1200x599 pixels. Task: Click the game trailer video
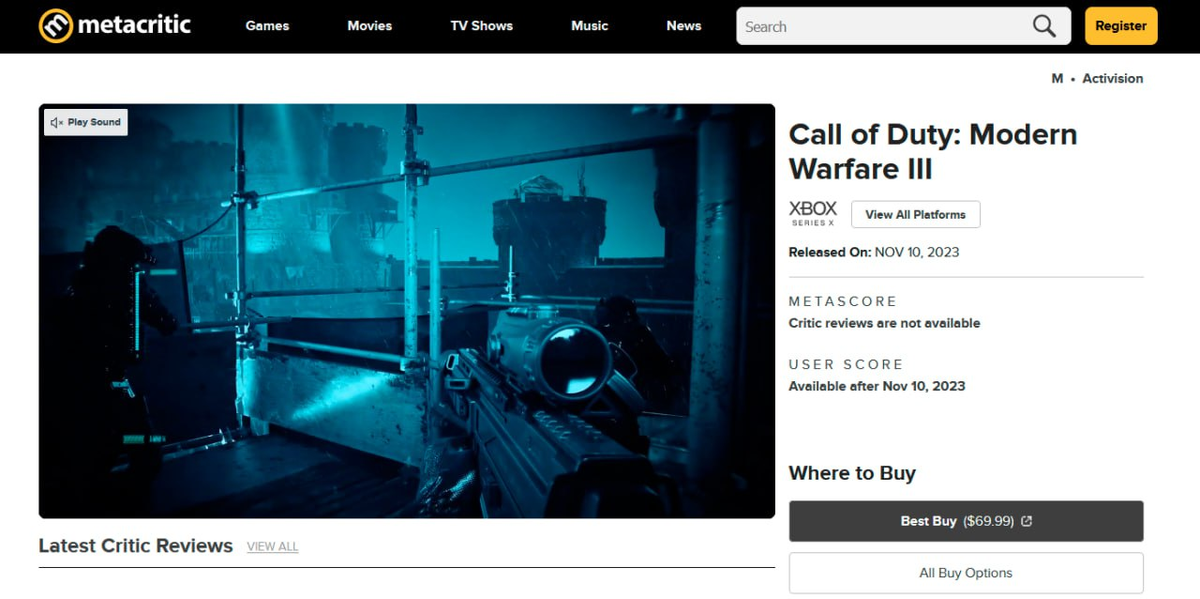click(407, 311)
